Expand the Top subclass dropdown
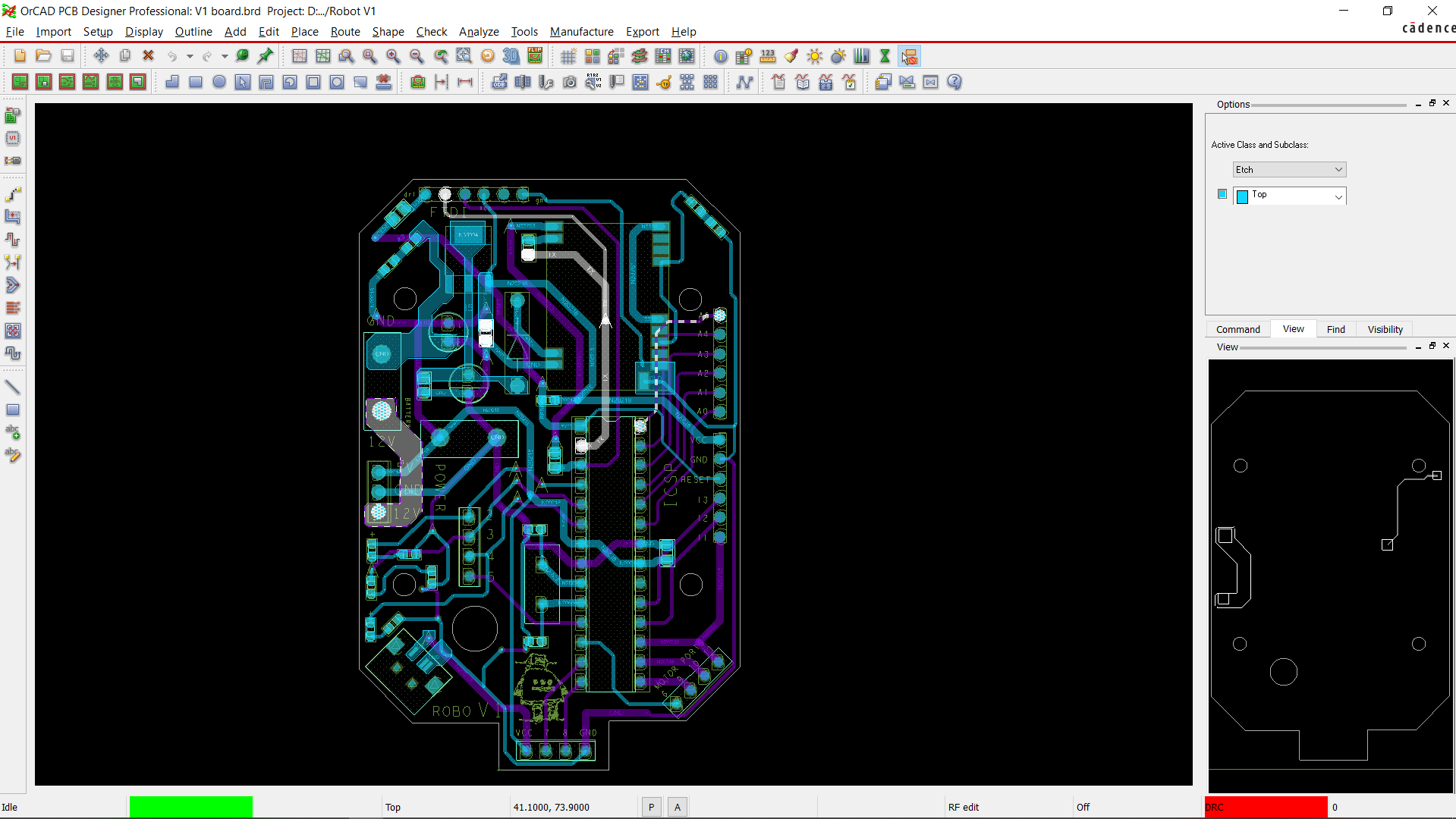This screenshot has width=1456, height=819. click(1338, 196)
